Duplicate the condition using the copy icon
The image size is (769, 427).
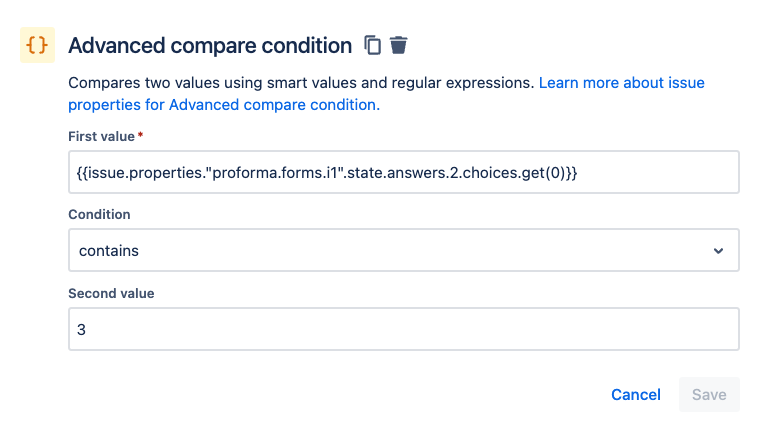click(x=373, y=45)
